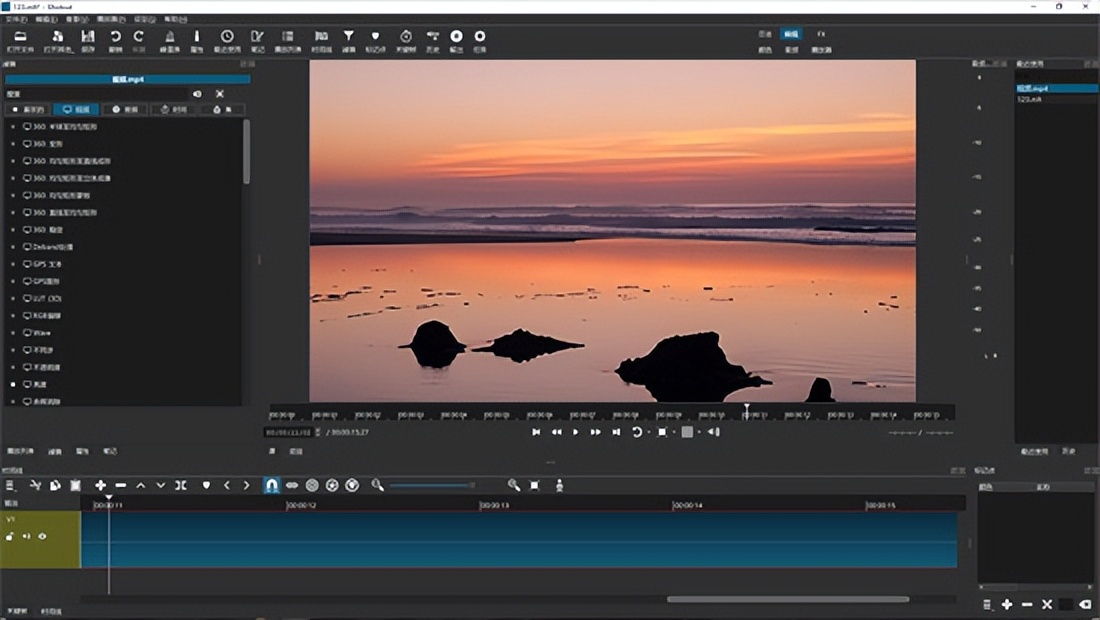
Task: Click the timeline zoom-in magnifier icon
Action: [x=513, y=485]
